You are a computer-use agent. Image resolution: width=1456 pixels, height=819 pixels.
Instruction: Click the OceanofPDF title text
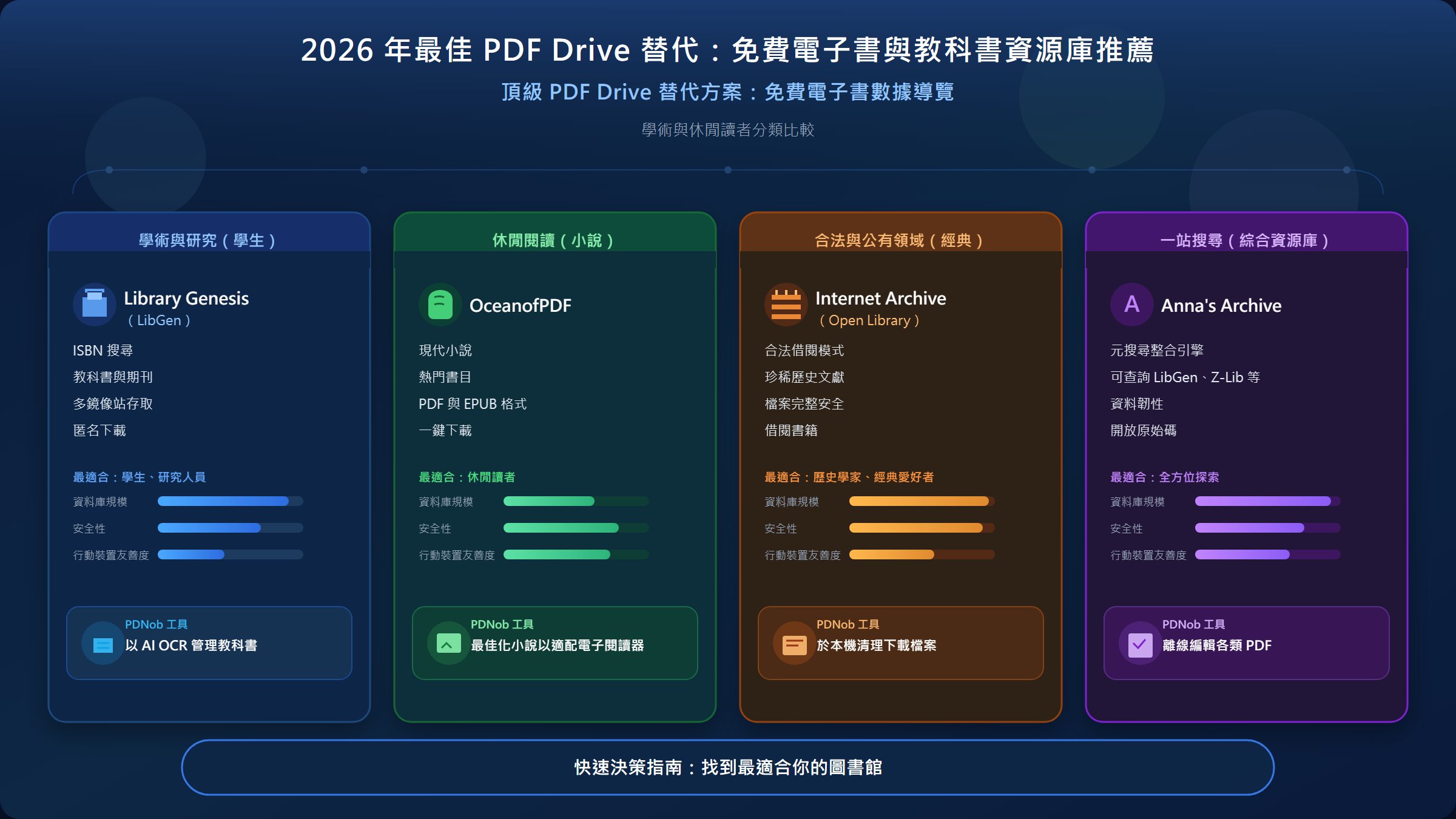(521, 305)
